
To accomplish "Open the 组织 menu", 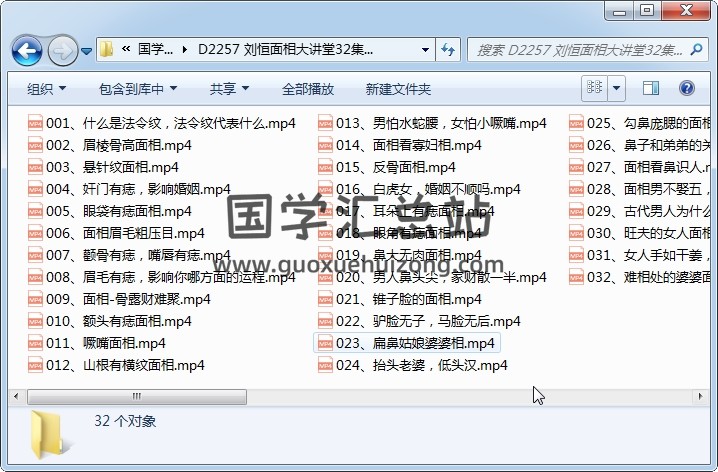I will tap(46, 89).
